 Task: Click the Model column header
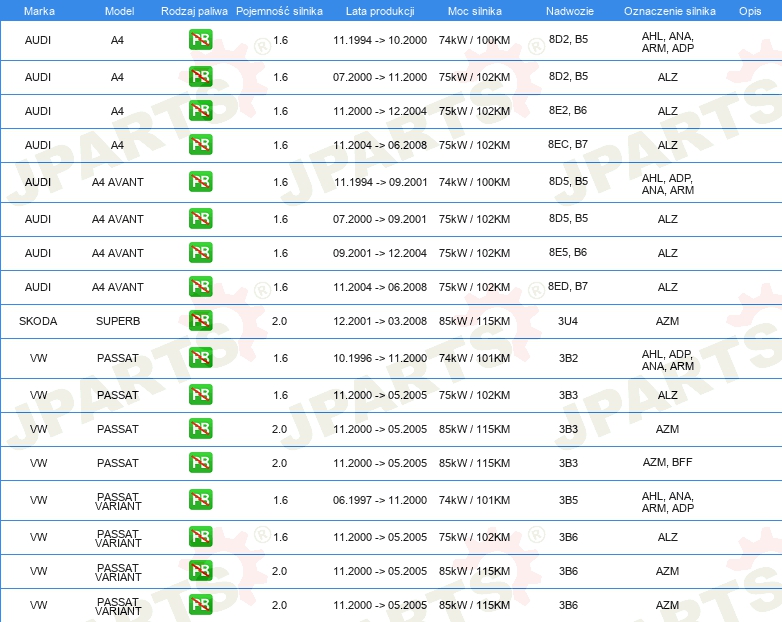(x=119, y=11)
